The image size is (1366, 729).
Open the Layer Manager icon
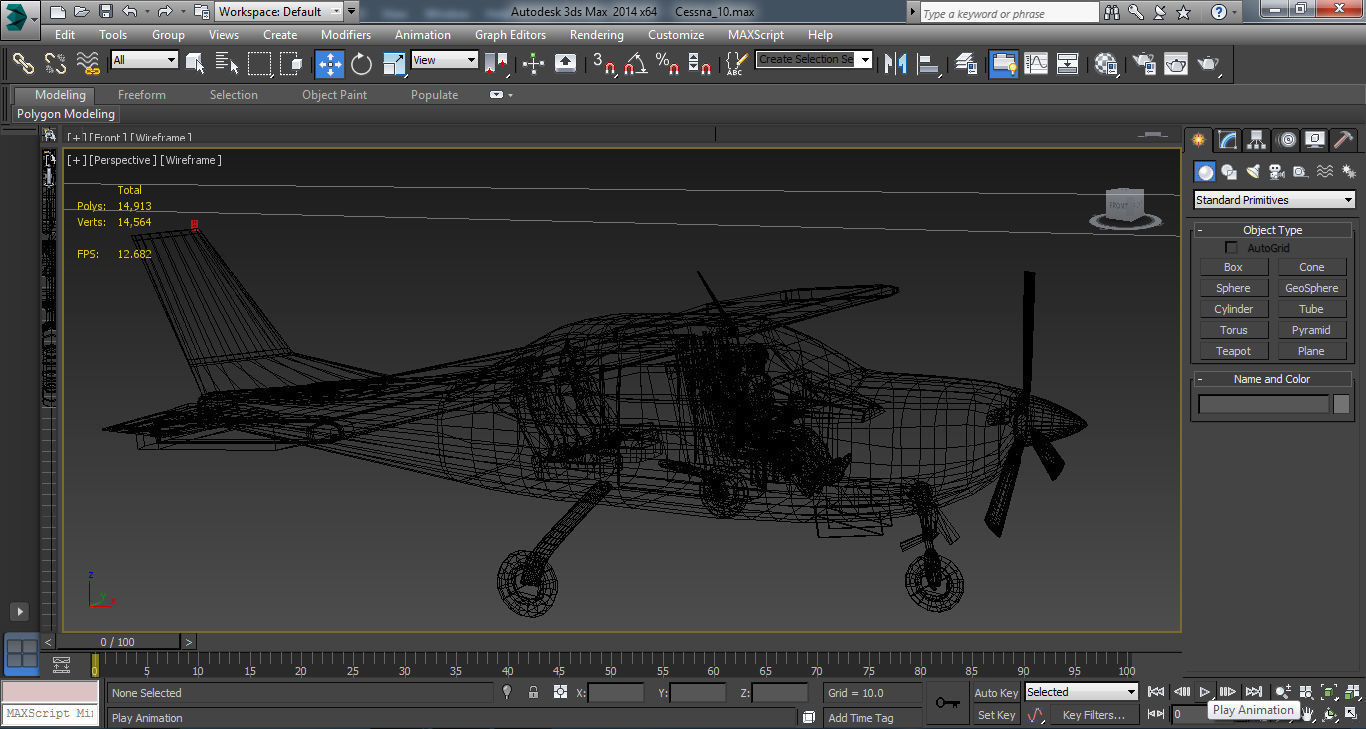coord(966,64)
